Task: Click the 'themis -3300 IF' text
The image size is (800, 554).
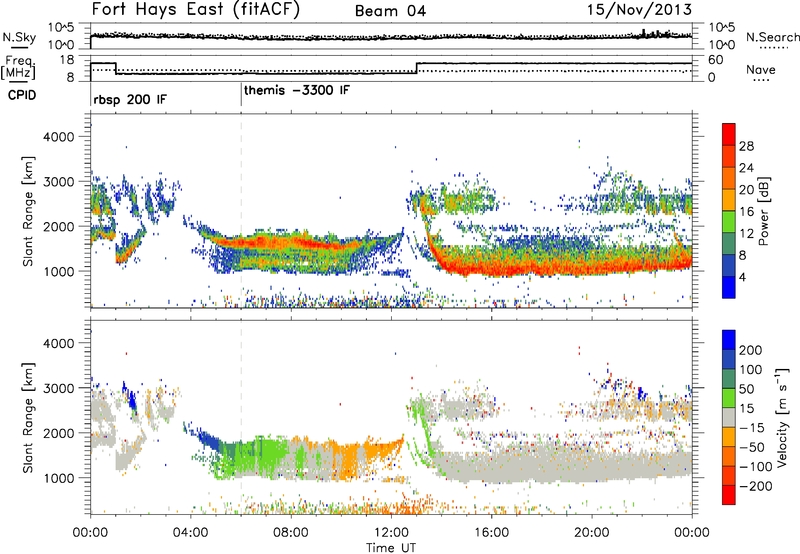Action: [x=297, y=90]
